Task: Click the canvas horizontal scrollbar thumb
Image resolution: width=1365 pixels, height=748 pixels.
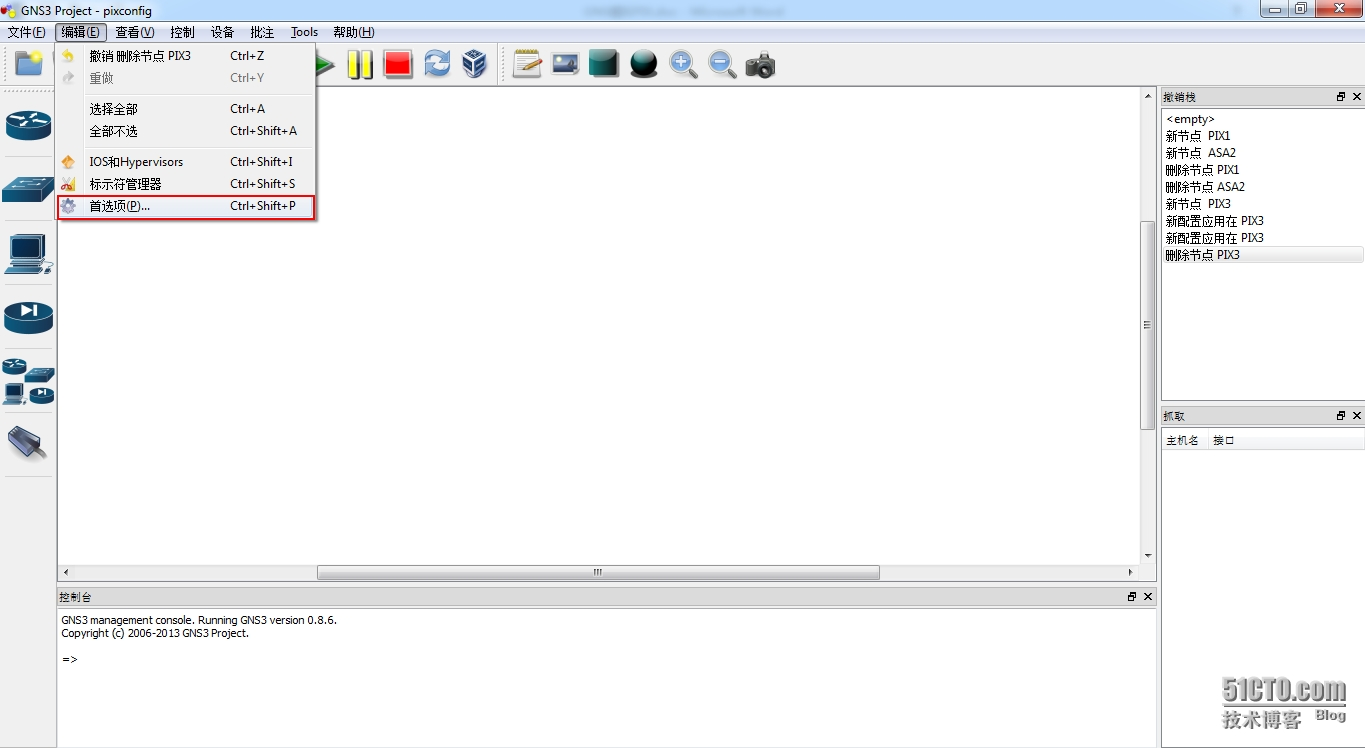Action: pos(598,573)
